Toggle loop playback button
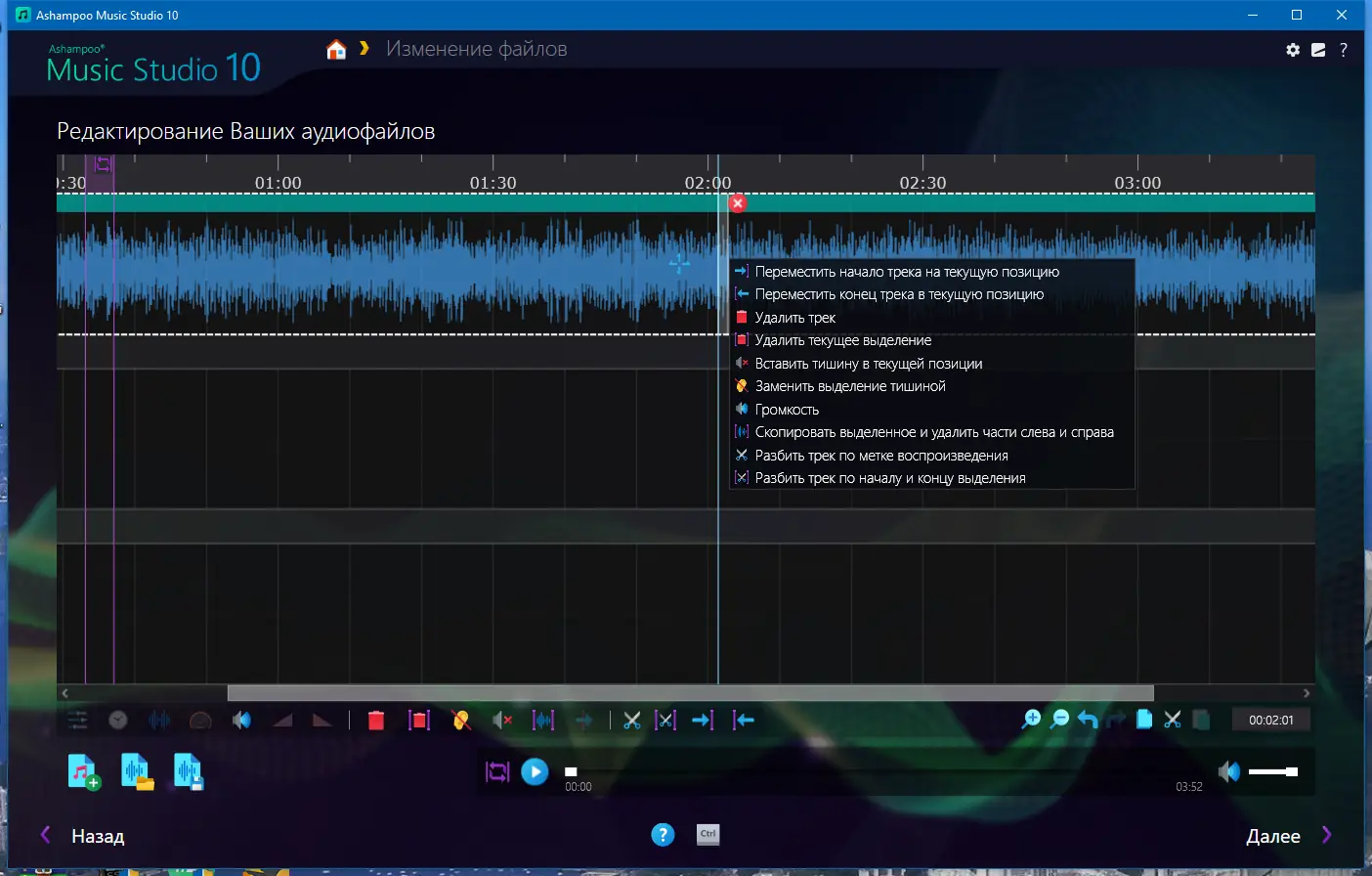The image size is (1372, 876). pos(497,771)
